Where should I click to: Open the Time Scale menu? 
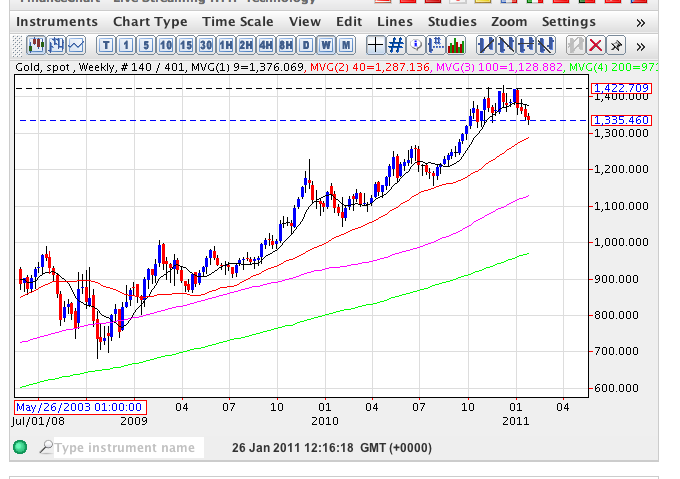point(238,22)
